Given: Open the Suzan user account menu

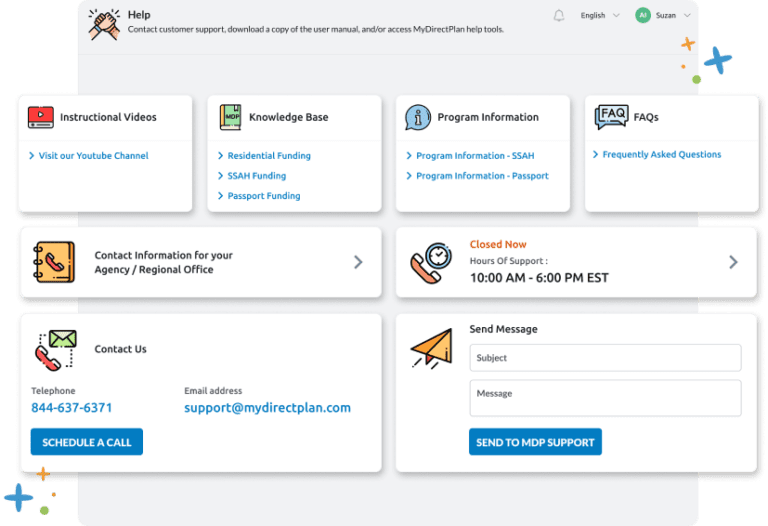Looking at the screenshot, I should 663,16.
